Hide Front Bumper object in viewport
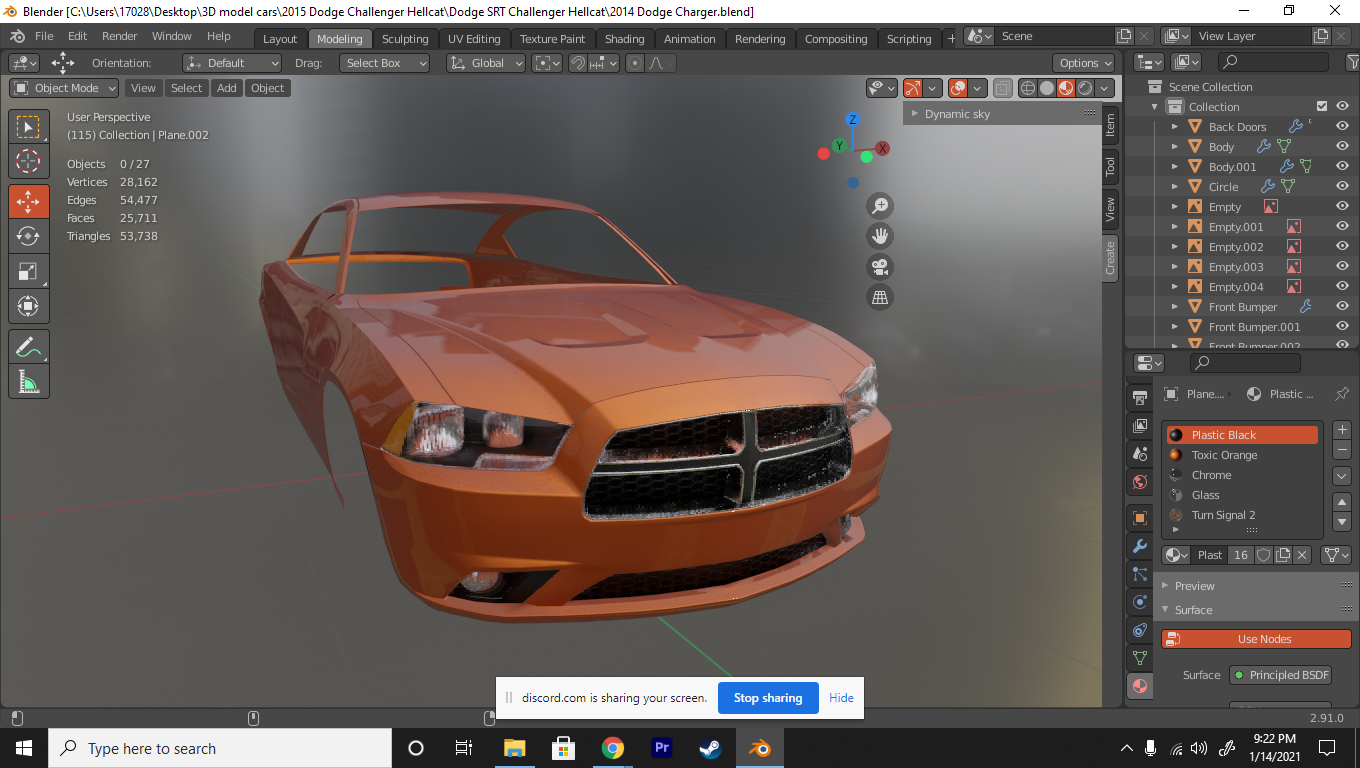This screenshot has width=1360, height=768. click(1342, 307)
